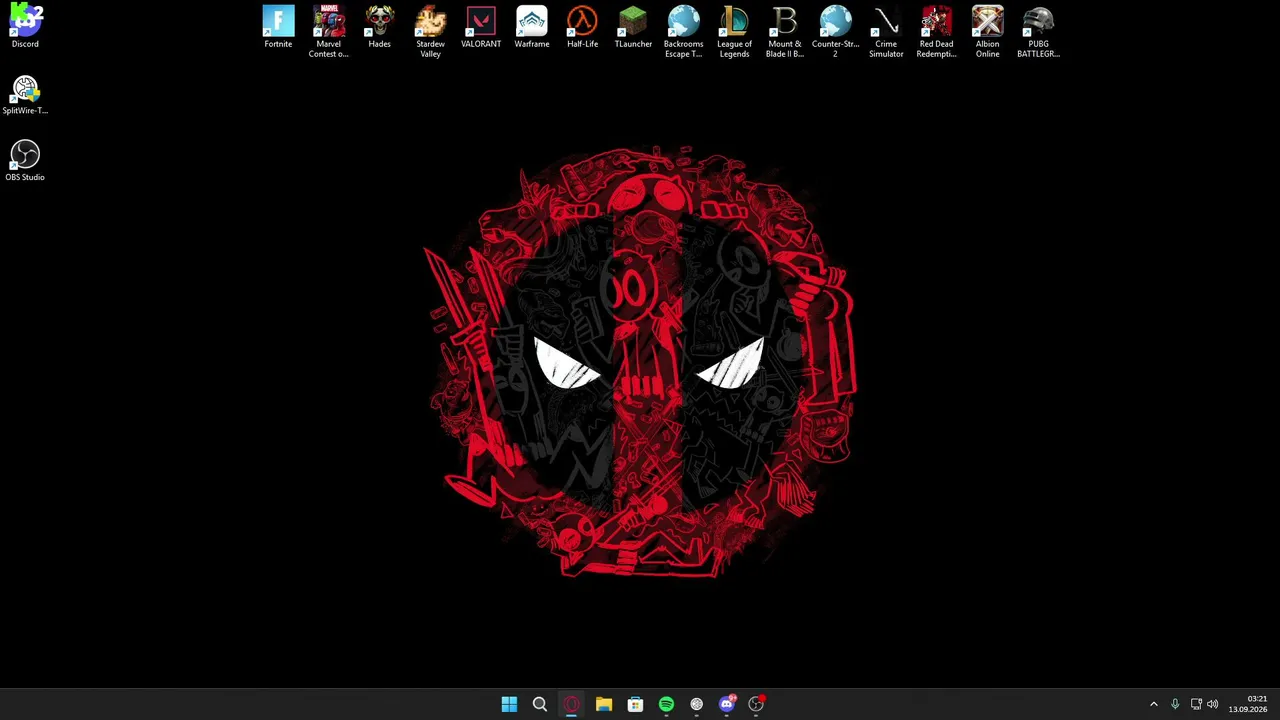This screenshot has width=1280, height=720.
Task: Select the Counter-Strike 2 desktop shortcut
Action: (x=836, y=31)
